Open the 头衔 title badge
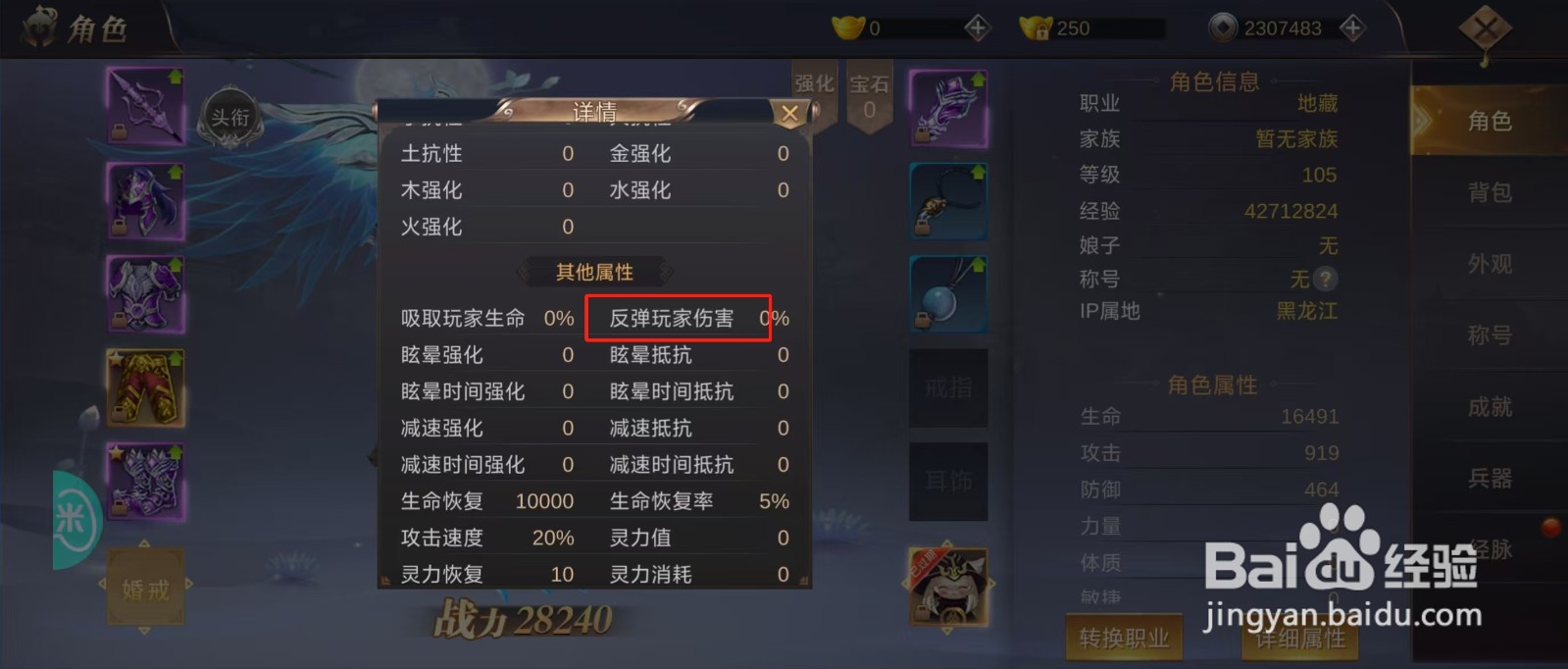Image resolution: width=1568 pixels, height=669 pixels. (x=230, y=118)
